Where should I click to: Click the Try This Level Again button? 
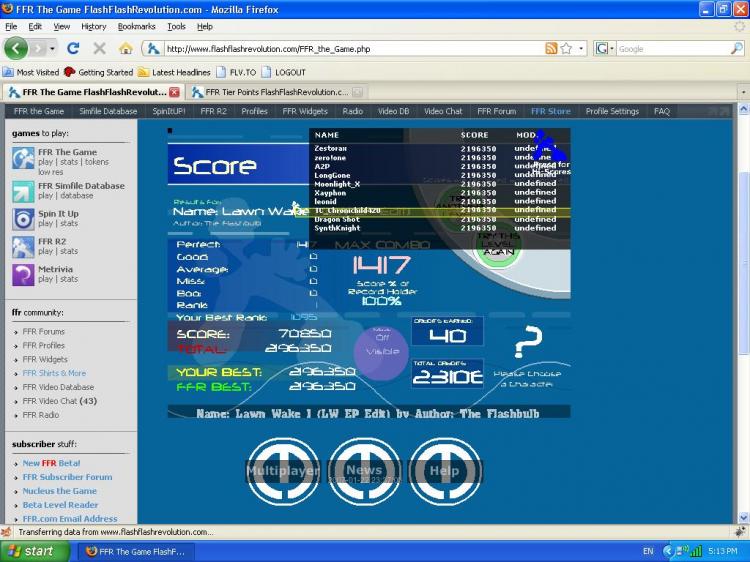tap(498, 246)
